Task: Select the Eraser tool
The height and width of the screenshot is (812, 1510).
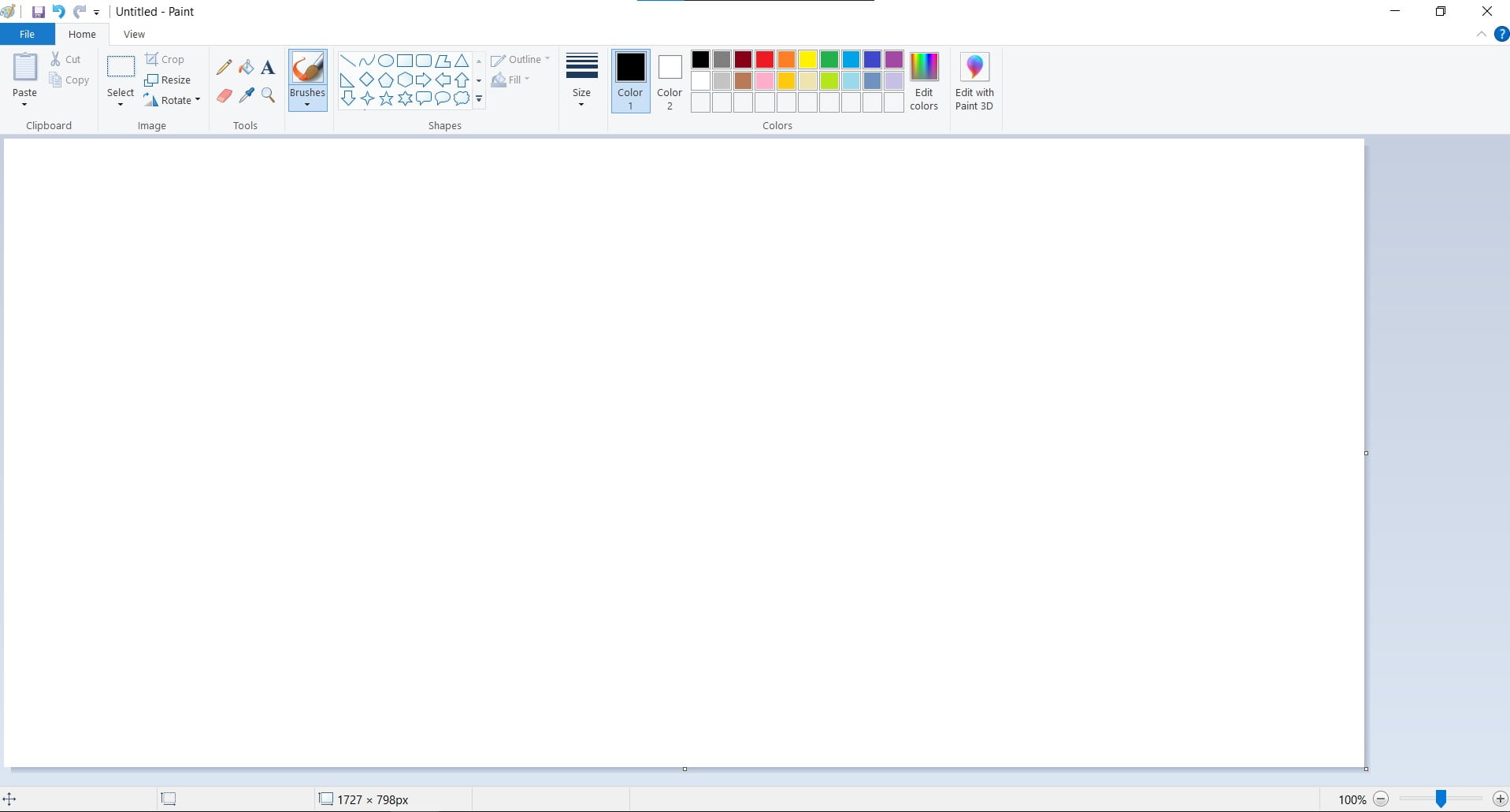Action: click(x=224, y=95)
